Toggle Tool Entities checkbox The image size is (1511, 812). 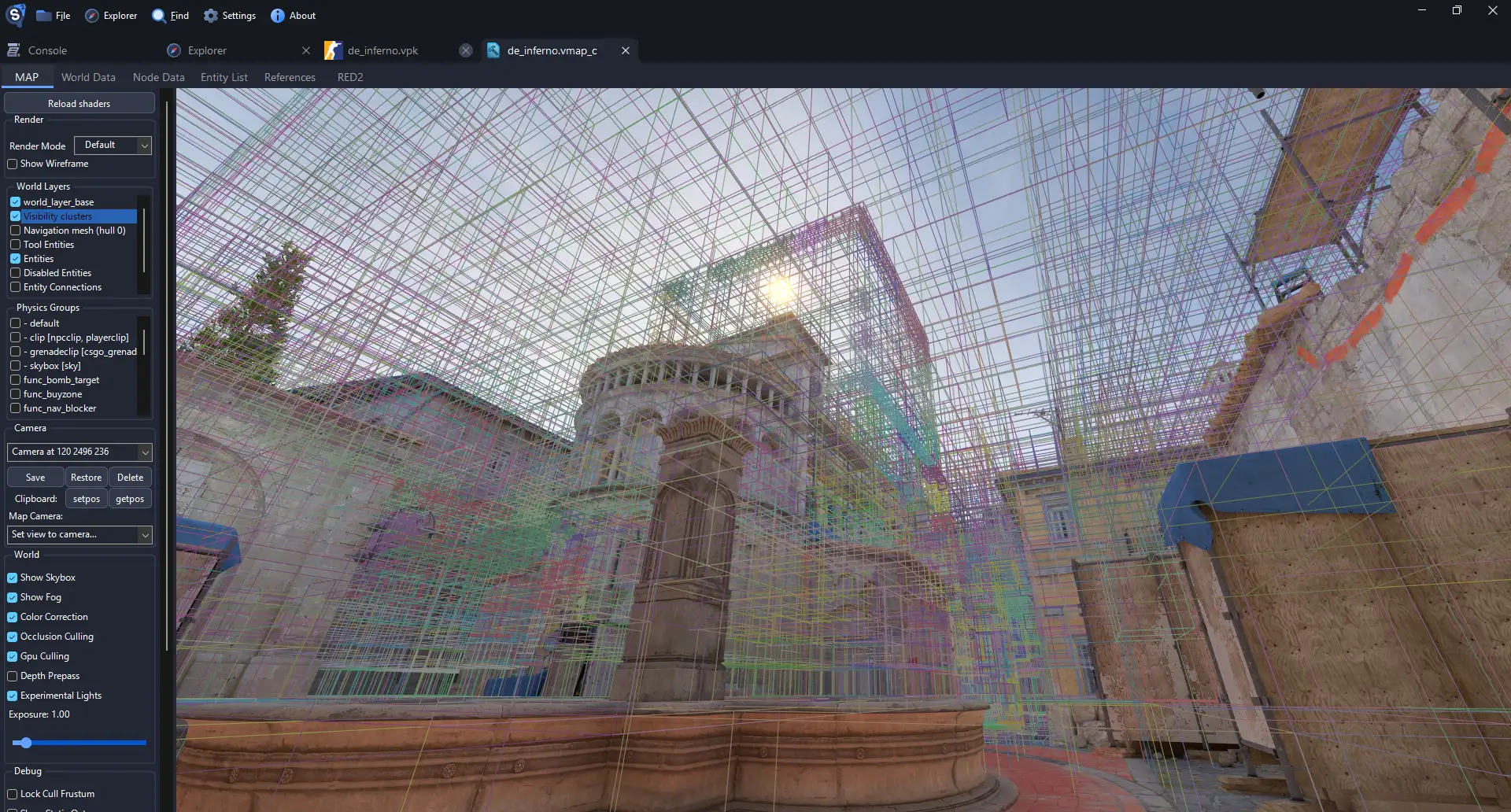tap(15, 245)
